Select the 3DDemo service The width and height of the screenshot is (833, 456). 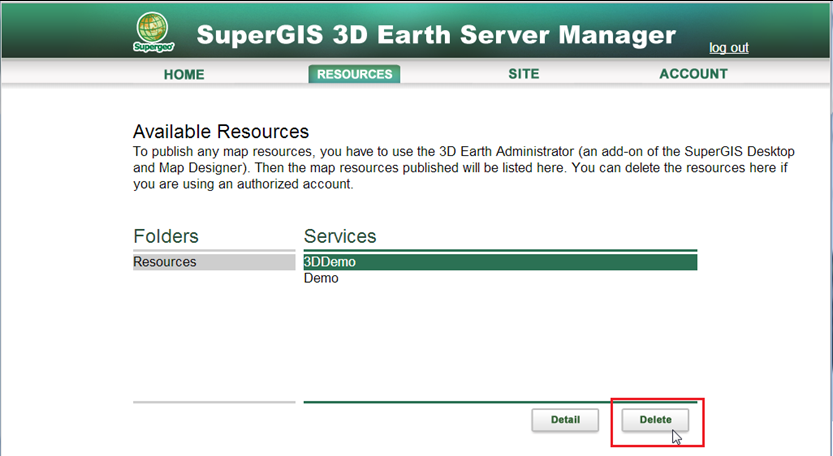click(x=500, y=262)
